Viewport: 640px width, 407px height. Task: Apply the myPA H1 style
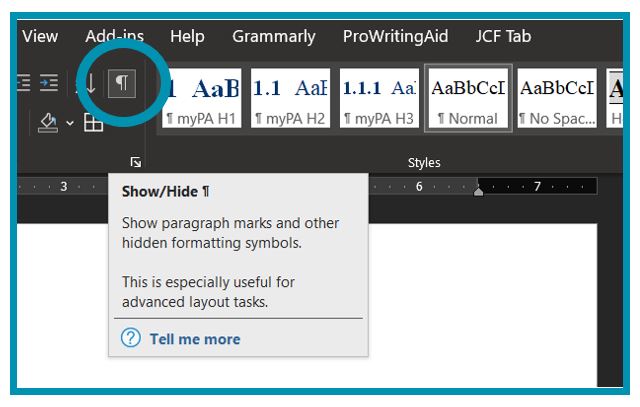(x=201, y=99)
